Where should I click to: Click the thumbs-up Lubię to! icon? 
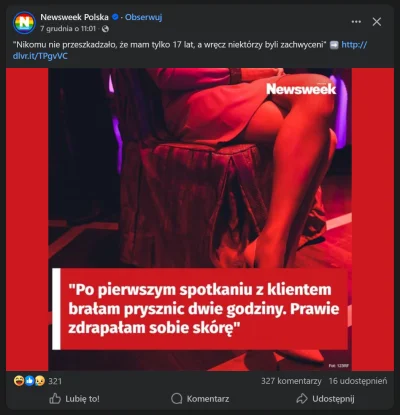click(x=55, y=399)
